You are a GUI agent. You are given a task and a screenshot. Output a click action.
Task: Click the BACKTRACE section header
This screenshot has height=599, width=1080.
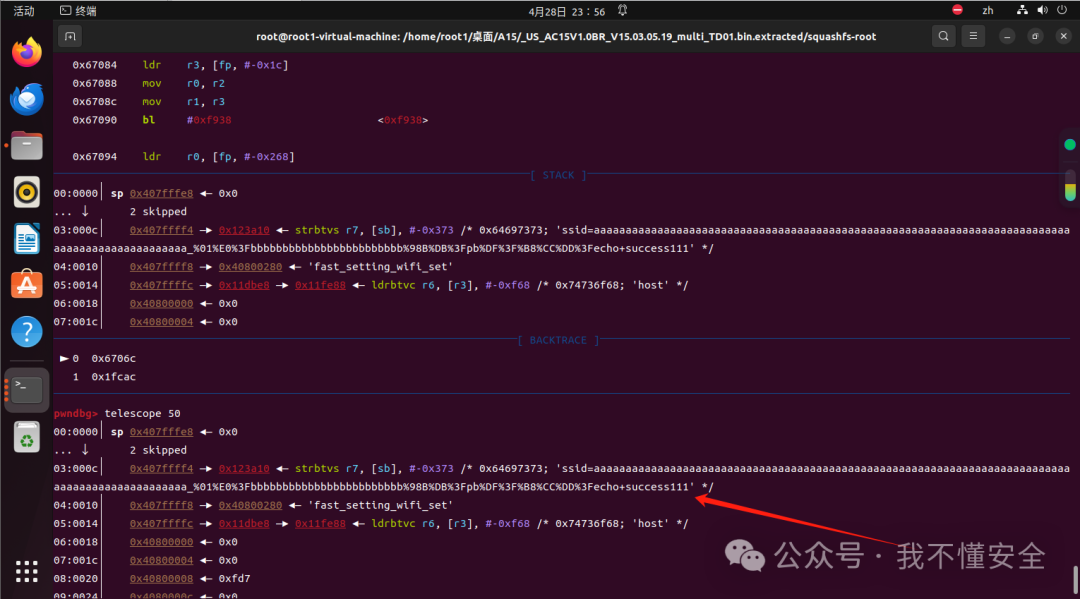(558, 340)
